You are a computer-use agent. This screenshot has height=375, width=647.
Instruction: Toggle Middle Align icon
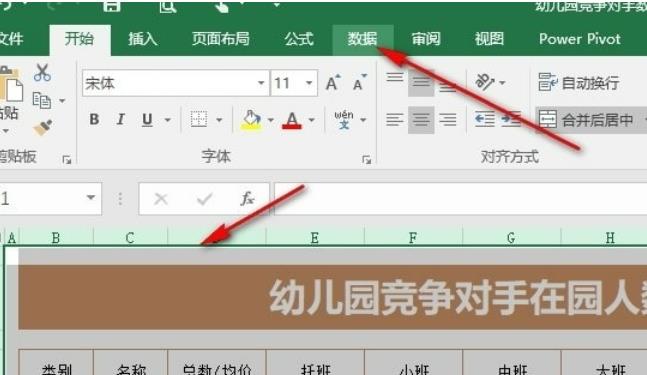coord(421,83)
